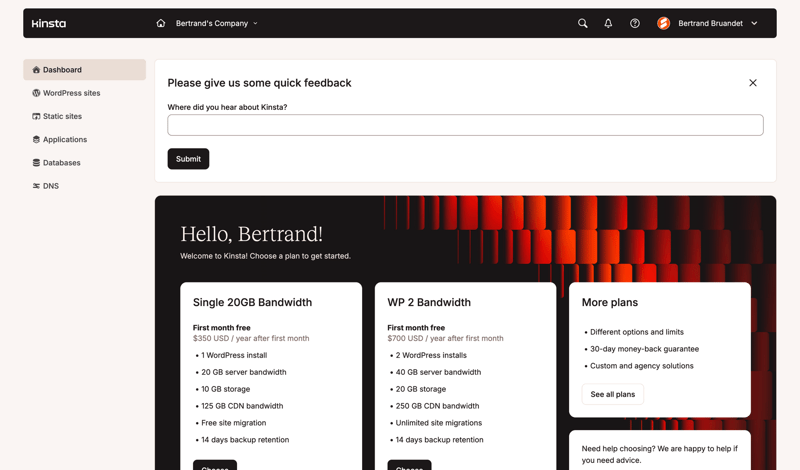This screenshot has height=470, width=800.
Task: Click the DNS sidebar icon
Action: point(36,186)
